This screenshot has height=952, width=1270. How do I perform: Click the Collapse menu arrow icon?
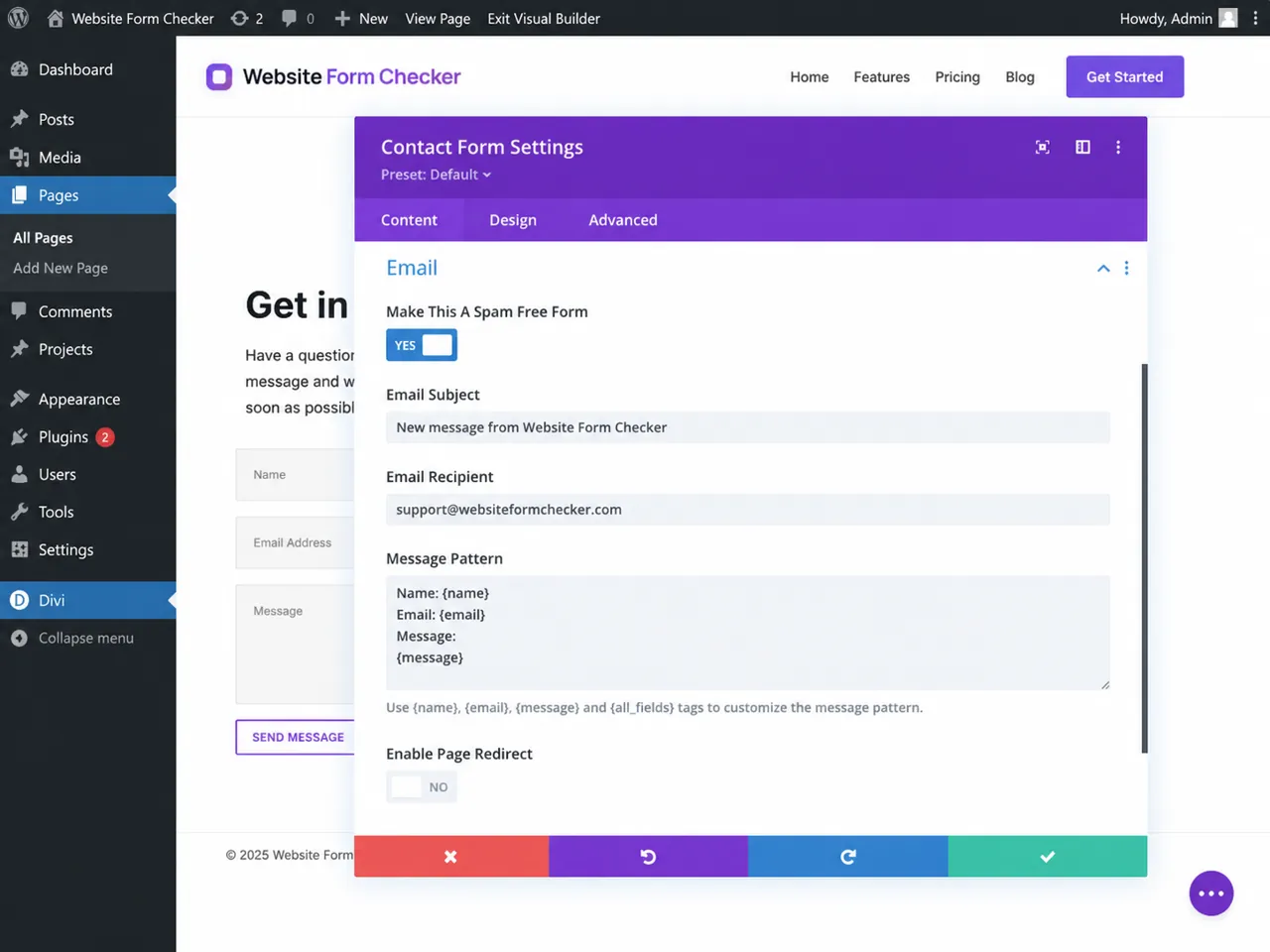coord(19,638)
